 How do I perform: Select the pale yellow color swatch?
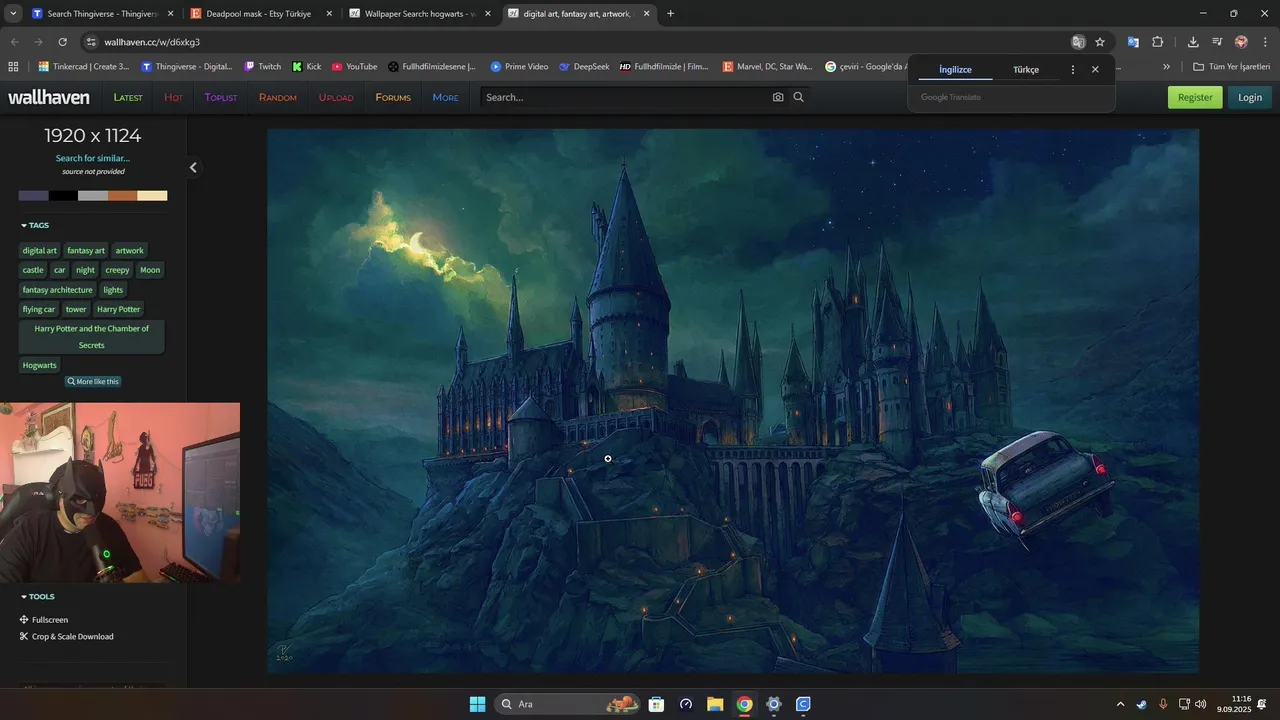(x=152, y=196)
